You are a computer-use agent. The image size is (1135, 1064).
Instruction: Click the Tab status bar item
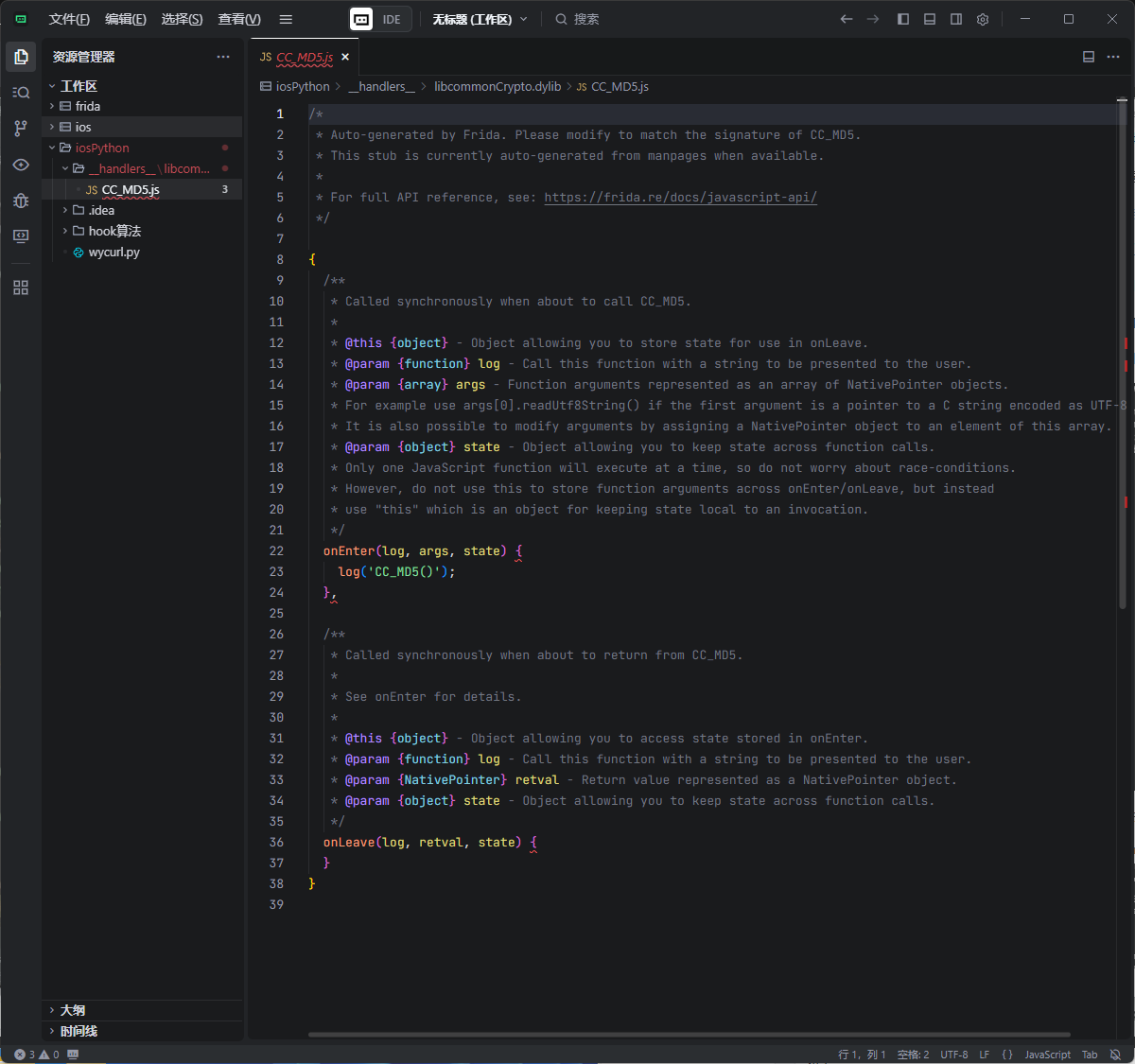[1090, 1055]
